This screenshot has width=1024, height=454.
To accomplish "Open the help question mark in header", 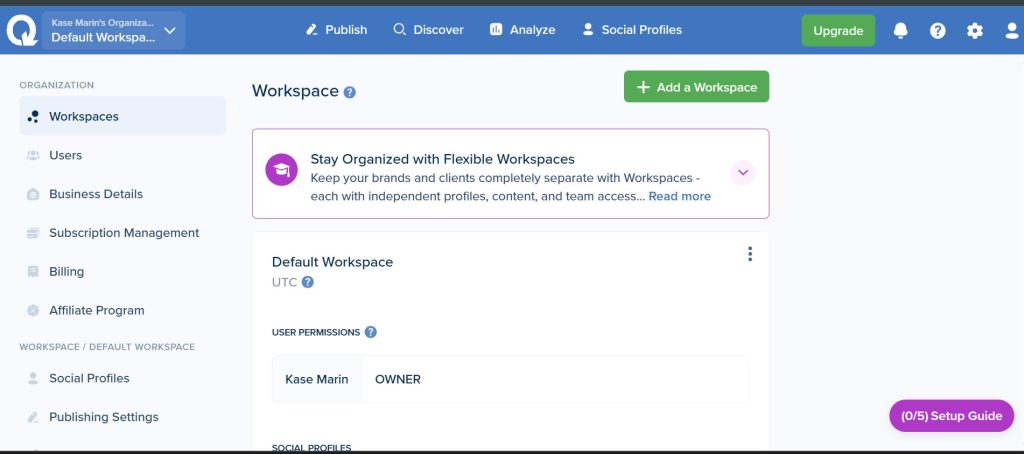I will point(938,30).
